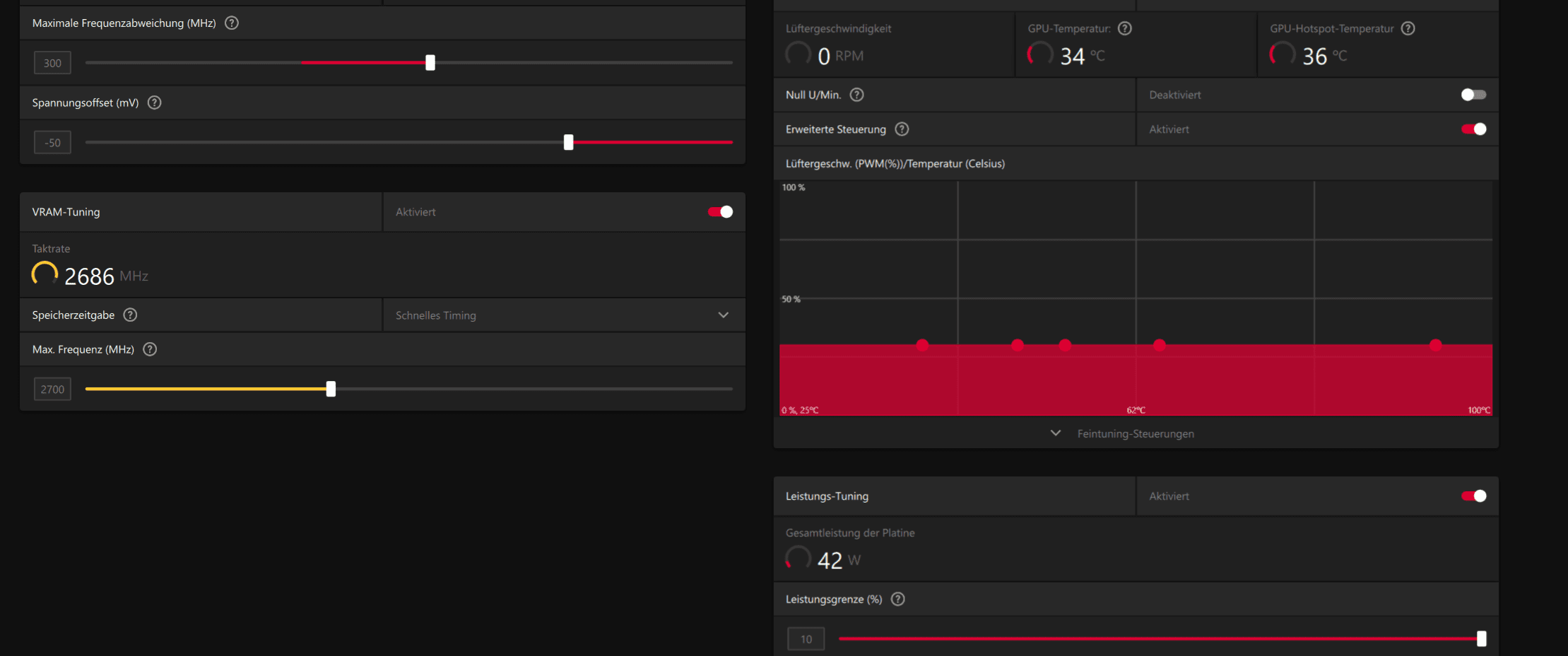
Task: Open help for Maximale Frequenzabweichung (MHz)
Action: tap(232, 23)
